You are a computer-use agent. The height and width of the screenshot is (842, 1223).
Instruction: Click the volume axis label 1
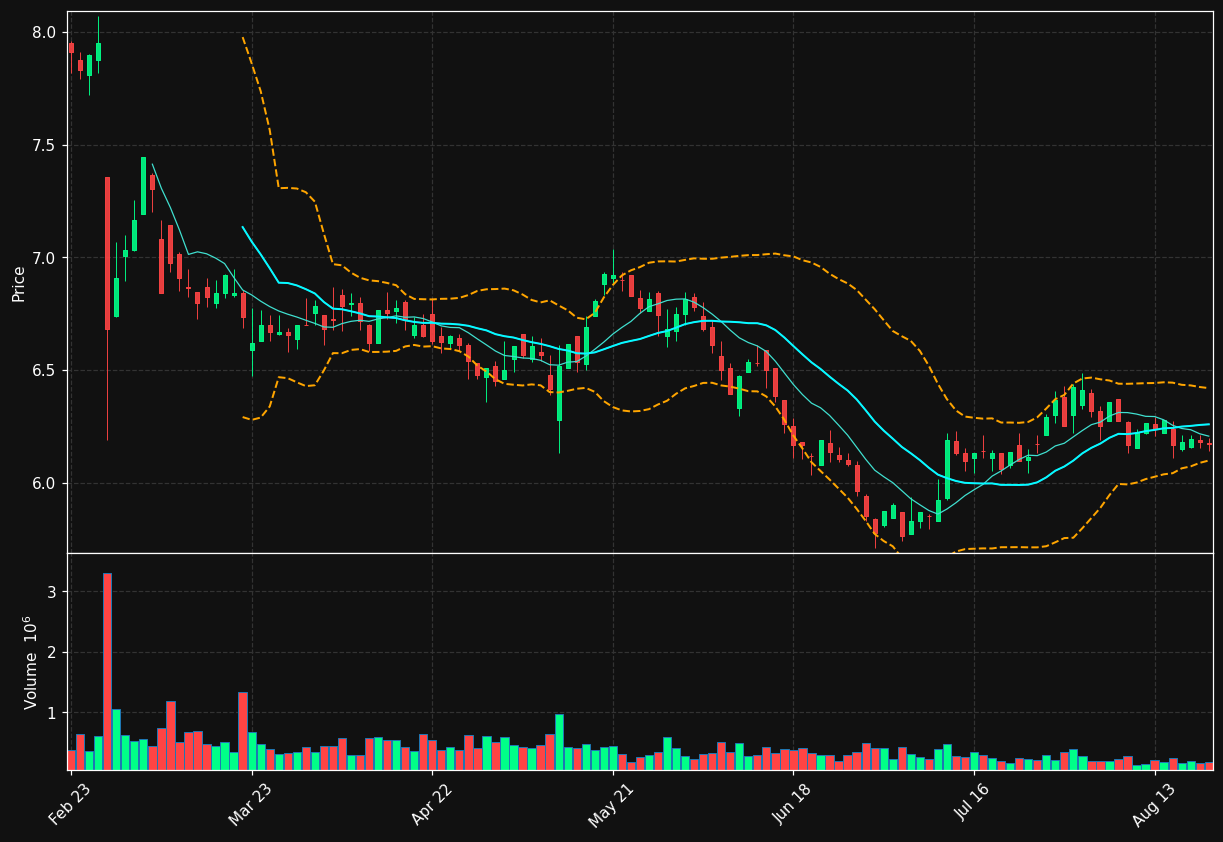point(52,713)
